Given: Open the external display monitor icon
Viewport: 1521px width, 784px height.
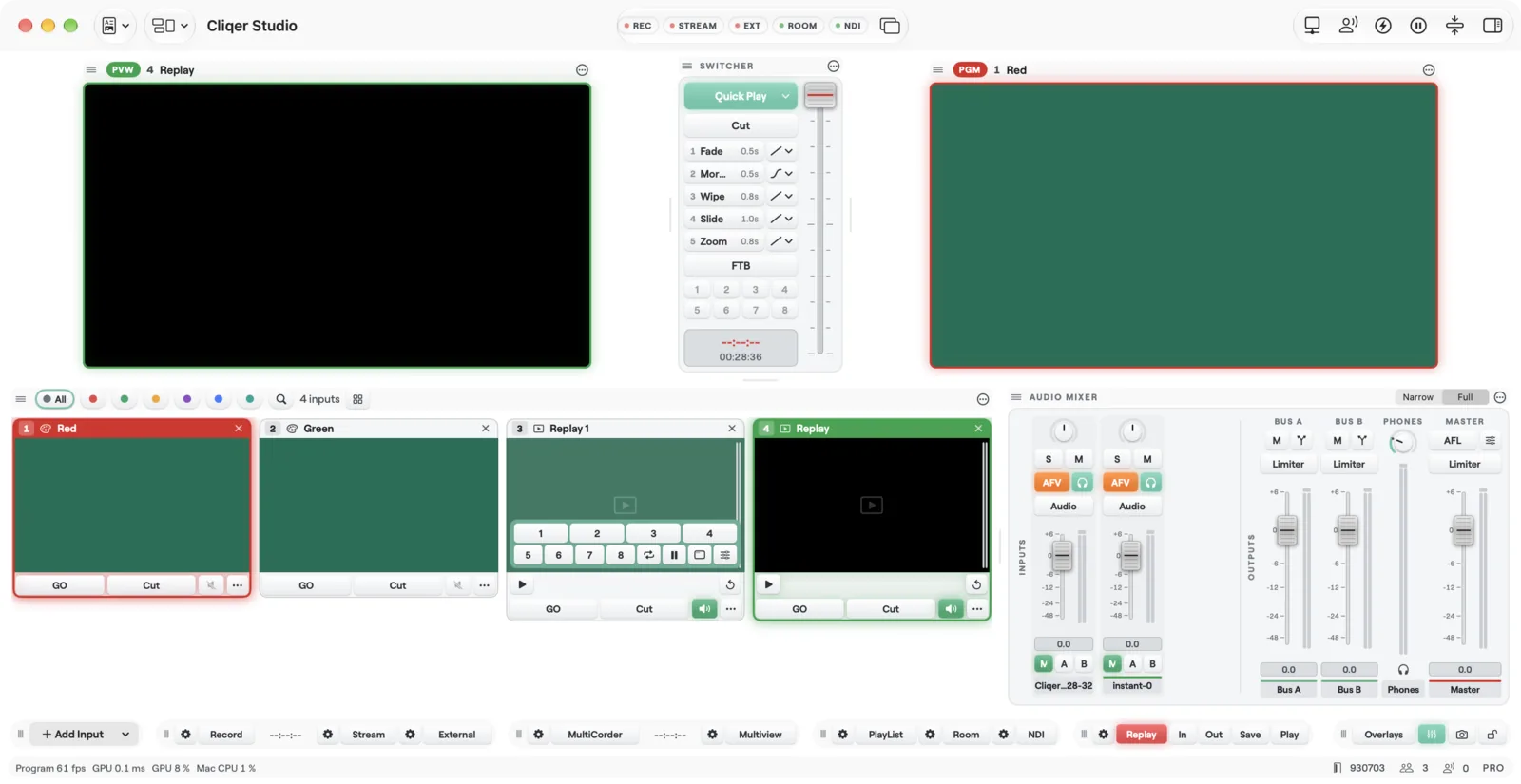Looking at the screenshot, I should [1312, 26].
